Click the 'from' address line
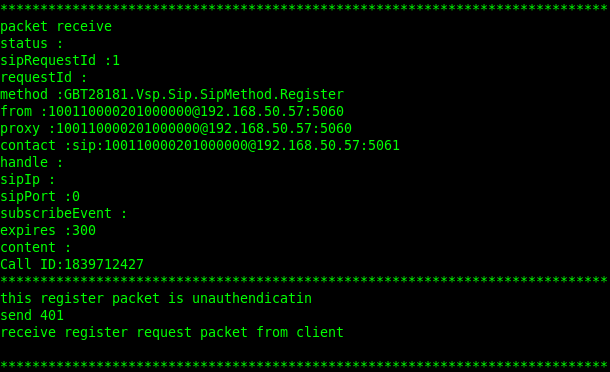Image resolution: width=610 pixels, height=372 pixels. 172,111
